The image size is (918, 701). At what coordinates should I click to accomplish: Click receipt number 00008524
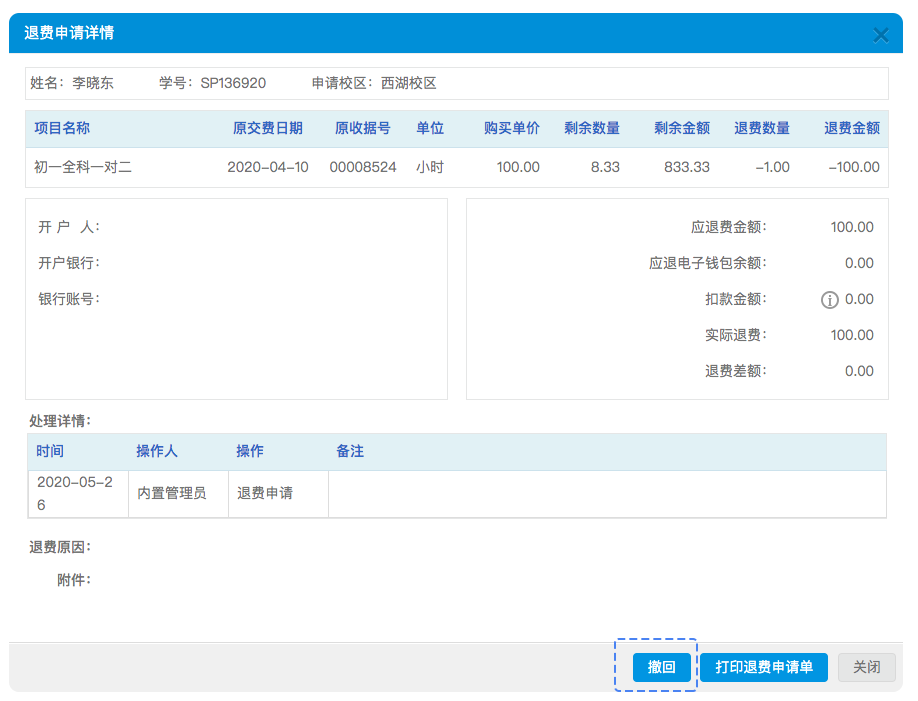pos(363,167)
